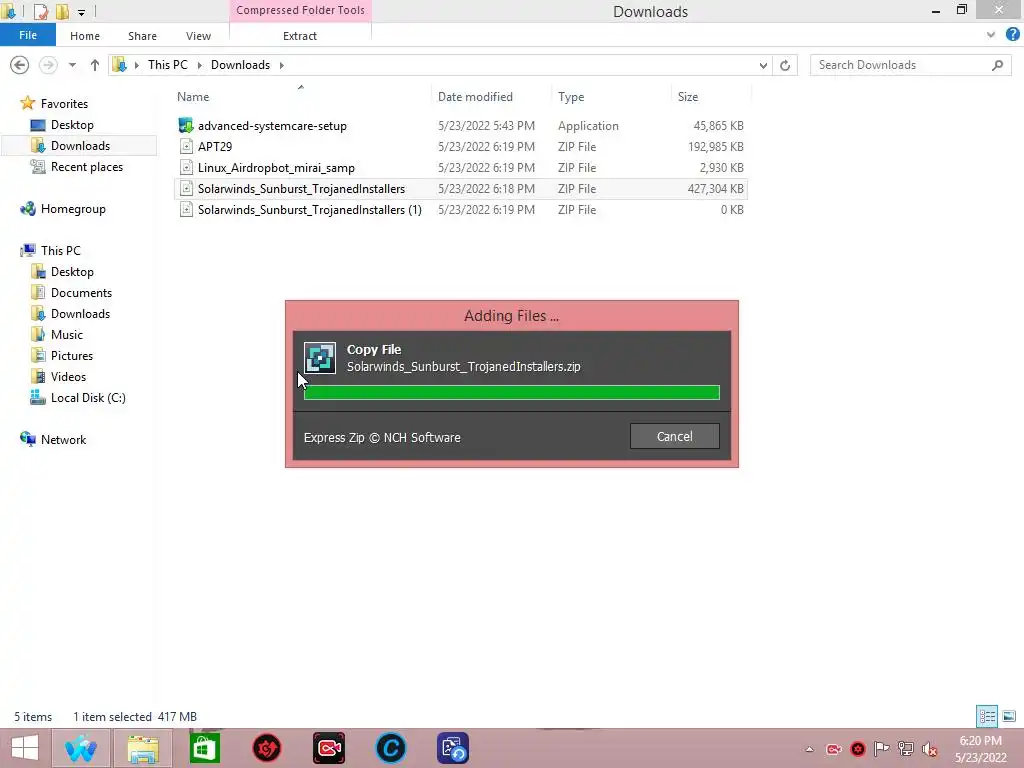Image resolution: width=1024 pixels, height=768 pixels.
Task: Go up one folder level
Action: (x=95, y=65)
